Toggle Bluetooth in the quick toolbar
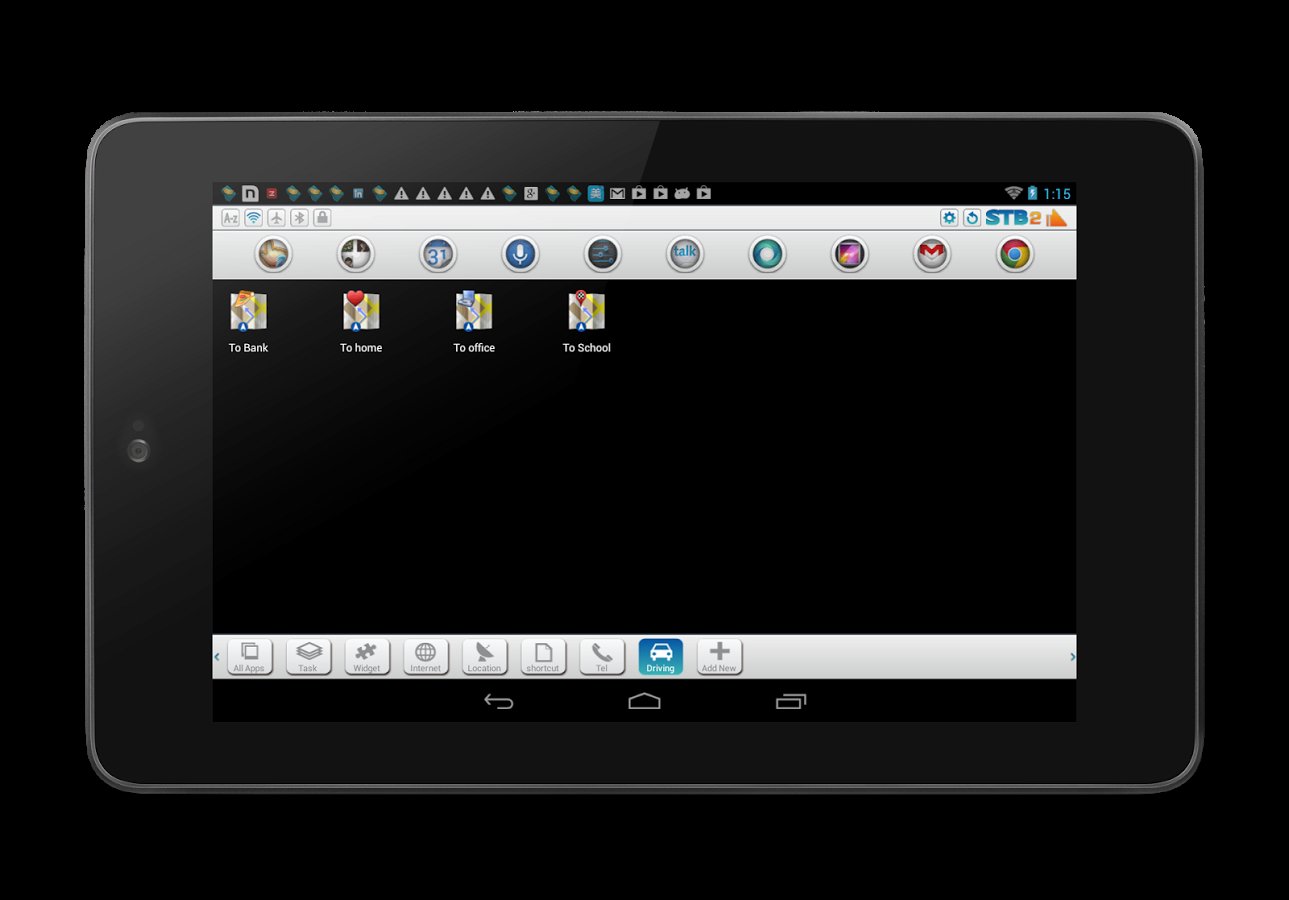This screenshot has height=900, width=1289. pos(299,218)
